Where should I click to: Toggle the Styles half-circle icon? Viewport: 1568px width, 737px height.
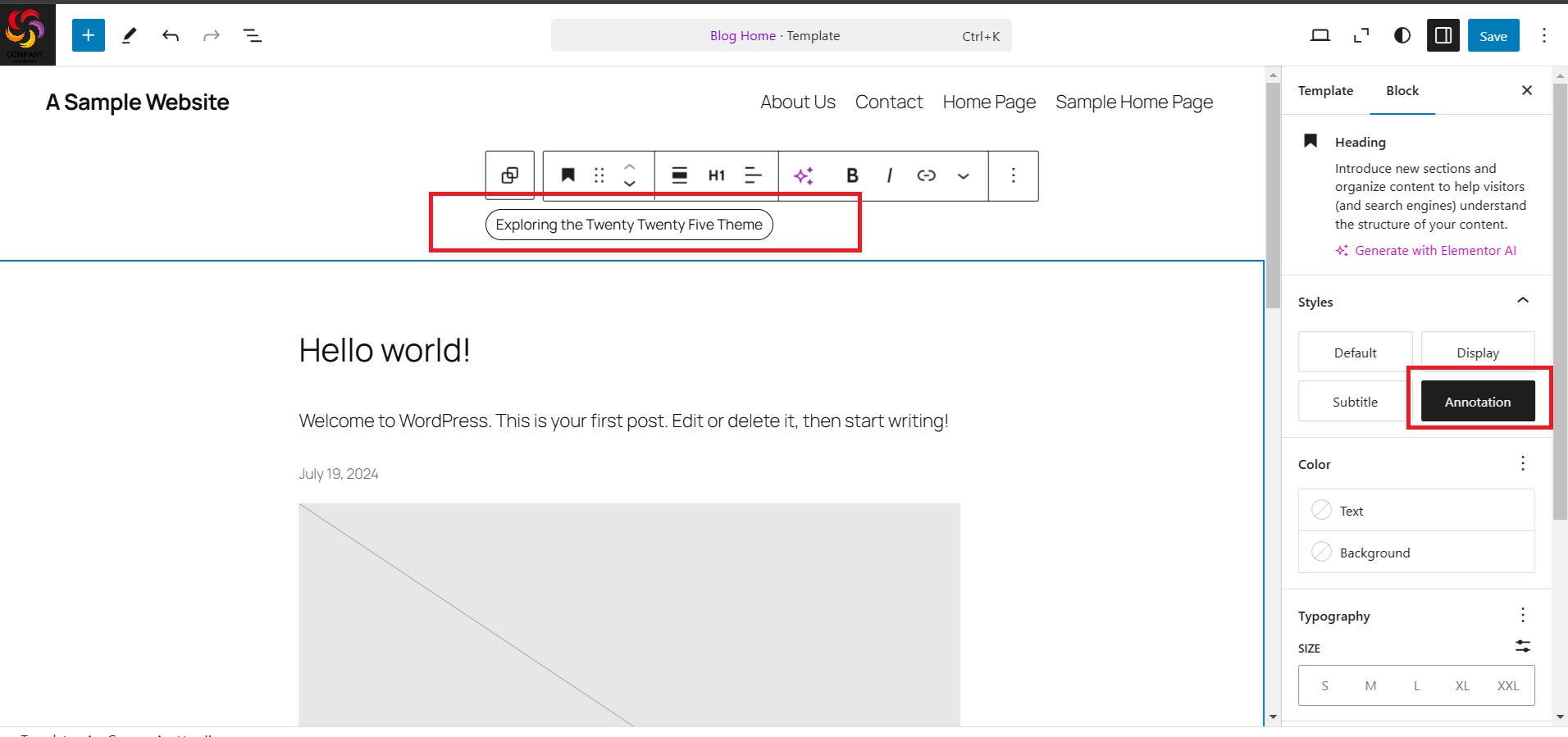tap(1402, 35)
